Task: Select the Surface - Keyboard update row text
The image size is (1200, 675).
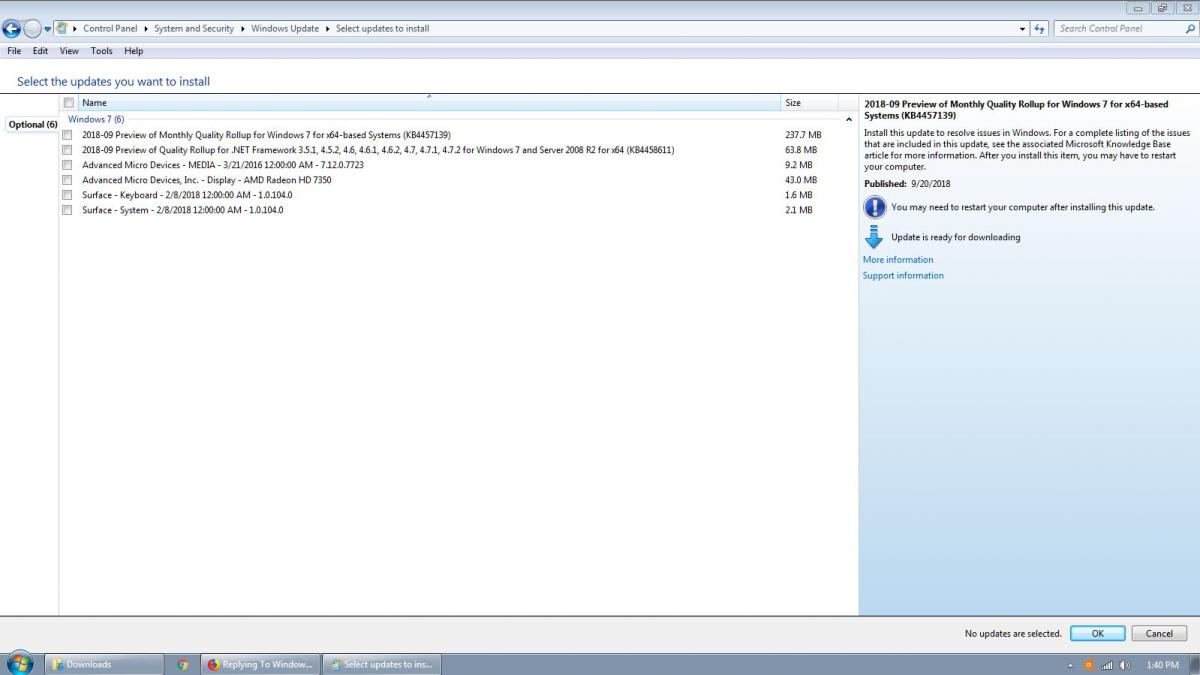Action: pyautogui.click(x=187, y=195)
